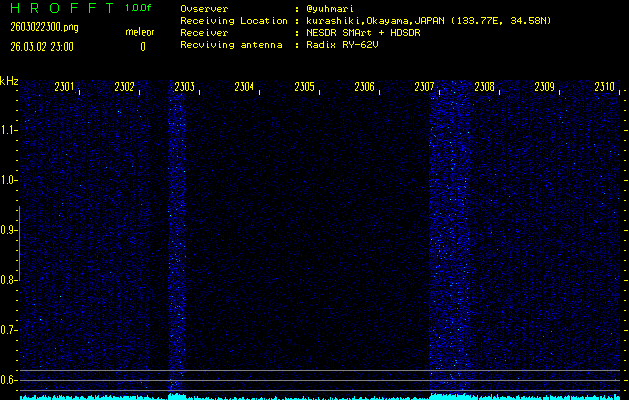Click the wide noise burst after 2307
The image size is (629, 400).
point(450,237)
